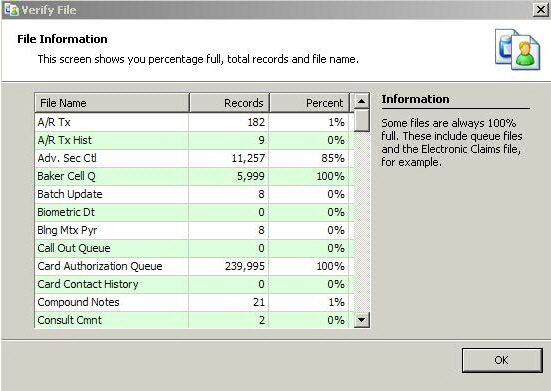The height and width of the screenshot is (391, 551).
Task: Select the Card Authorization Queue row
Action: (192, 266)
